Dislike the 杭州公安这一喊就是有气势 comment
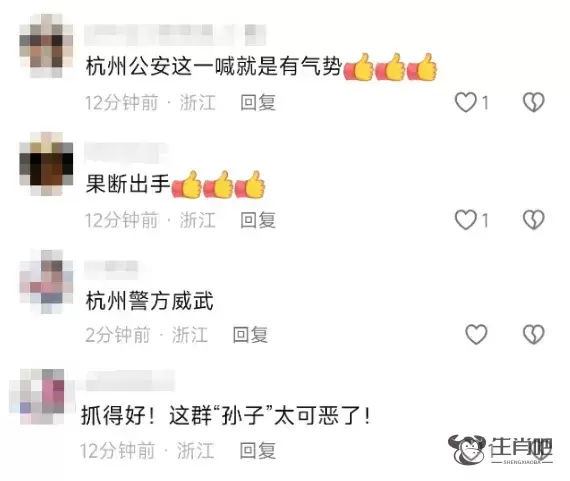 click(534, 102)
